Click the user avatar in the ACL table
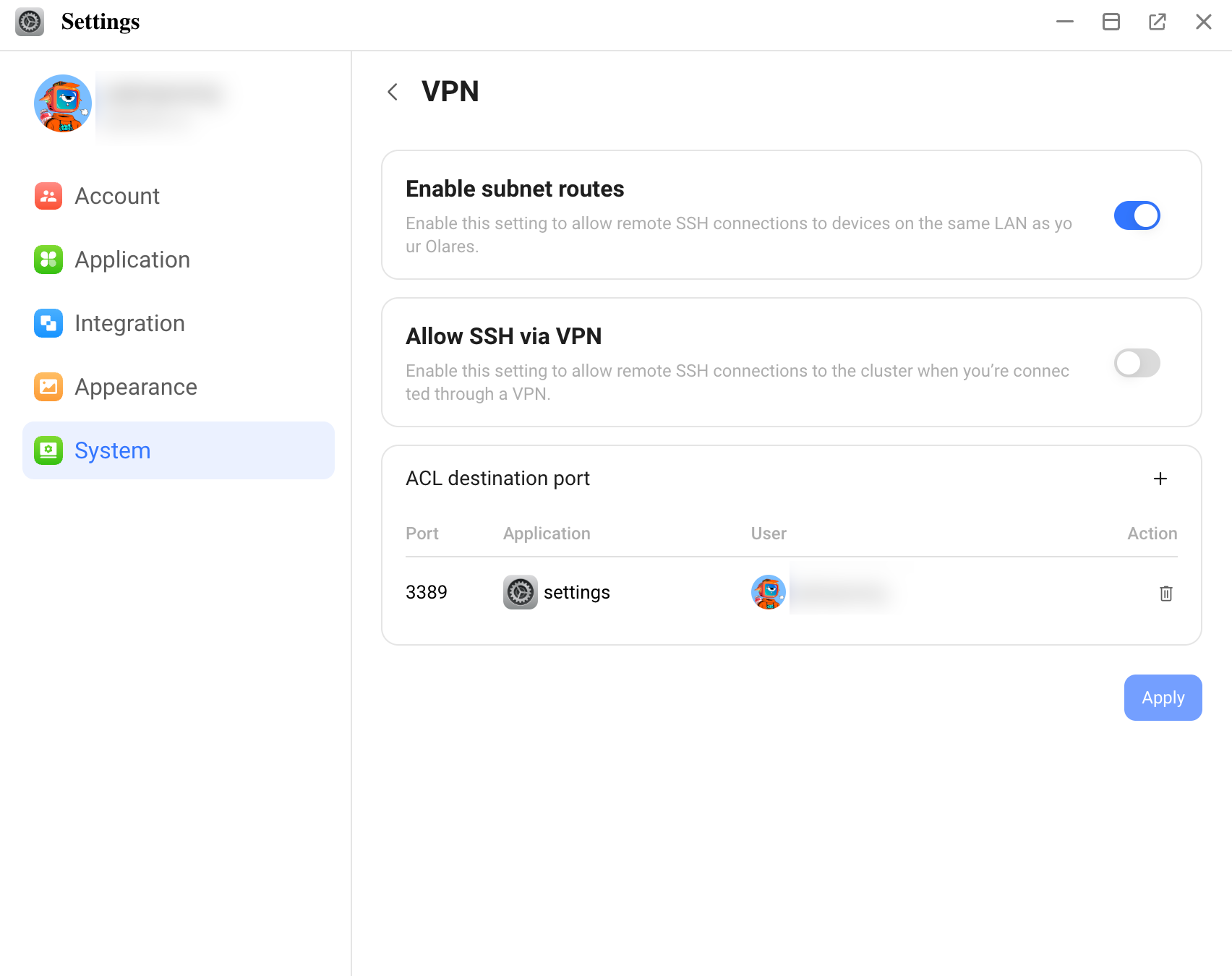 [x=769, y=592]
